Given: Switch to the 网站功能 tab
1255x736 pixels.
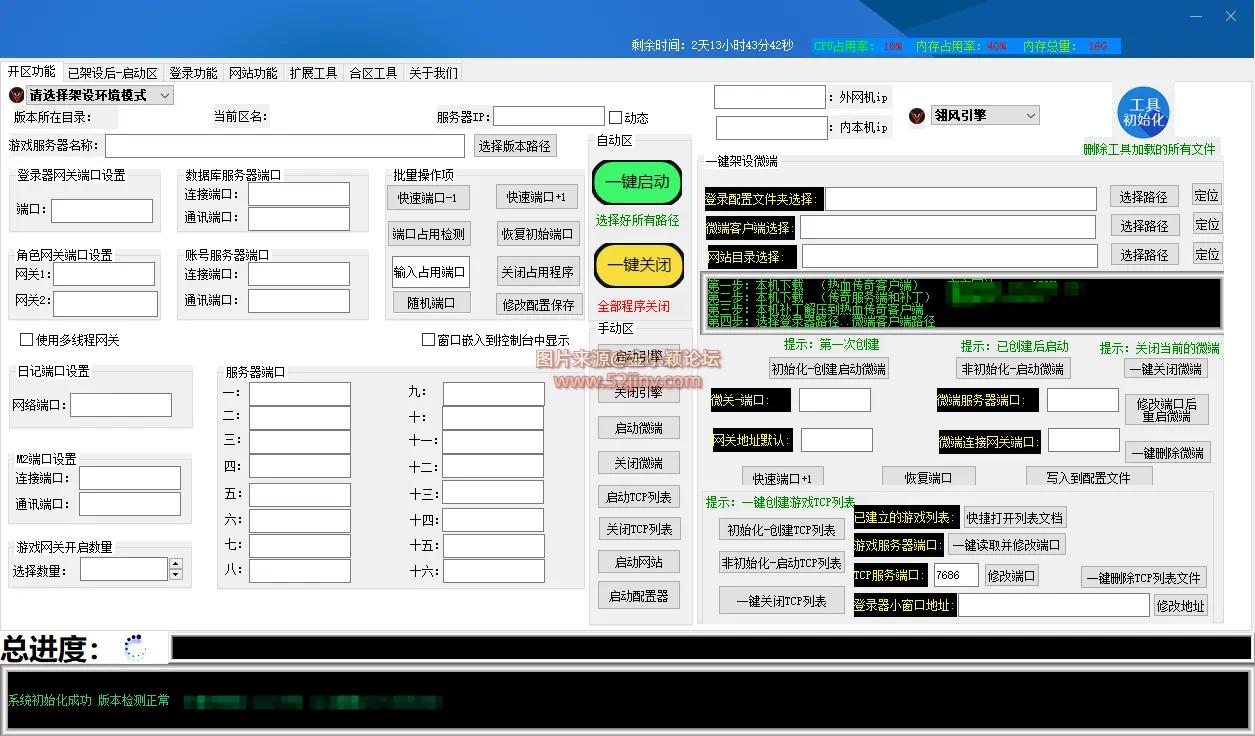Looking at the screenshot, I should [253, 71].
